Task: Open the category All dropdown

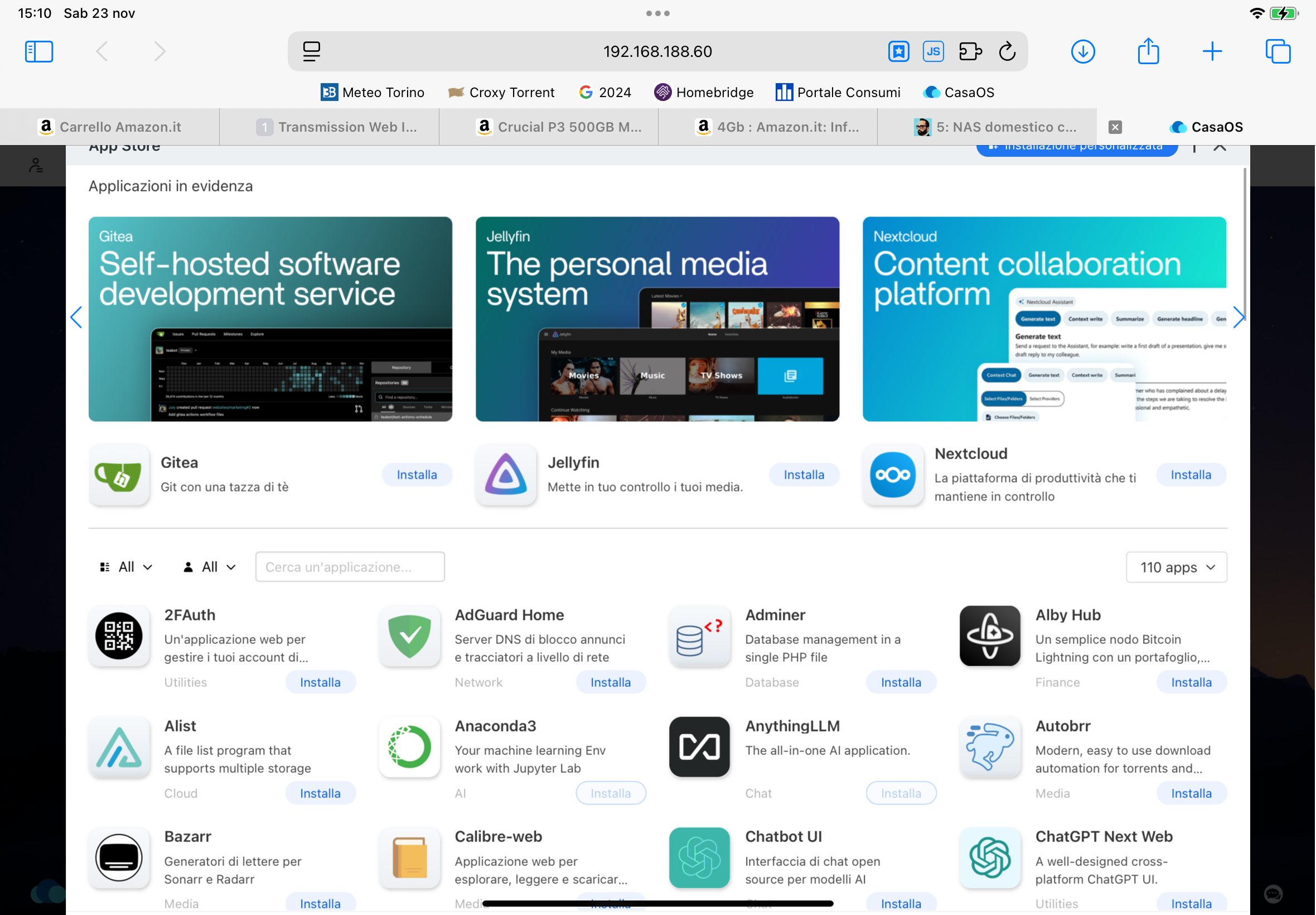Action: click(126, 567)
